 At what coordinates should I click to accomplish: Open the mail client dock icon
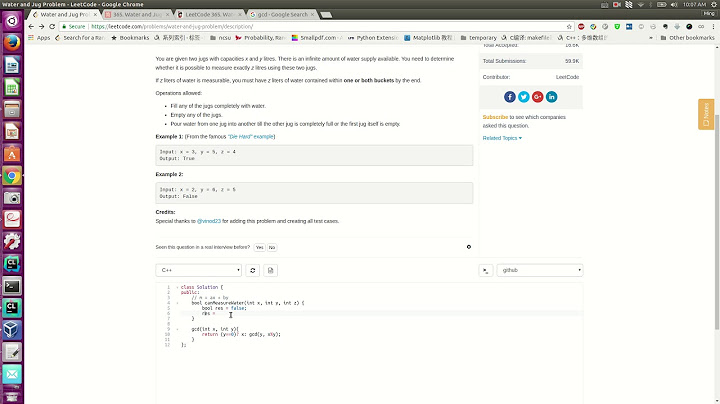(x=12, y=374)
